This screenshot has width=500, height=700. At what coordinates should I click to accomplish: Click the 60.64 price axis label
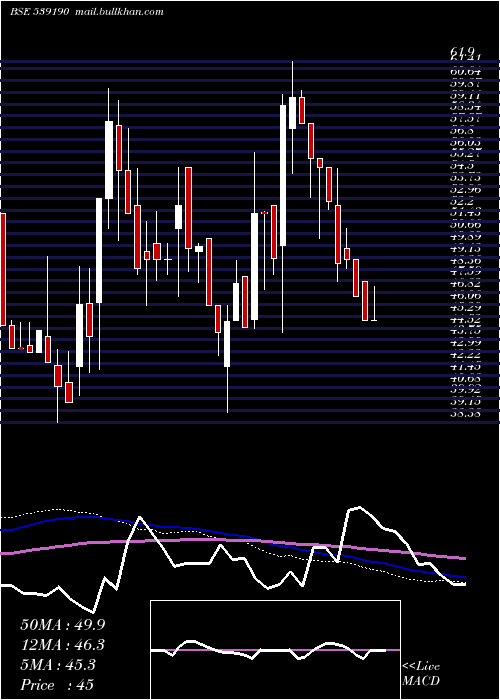tap(465, 71)
